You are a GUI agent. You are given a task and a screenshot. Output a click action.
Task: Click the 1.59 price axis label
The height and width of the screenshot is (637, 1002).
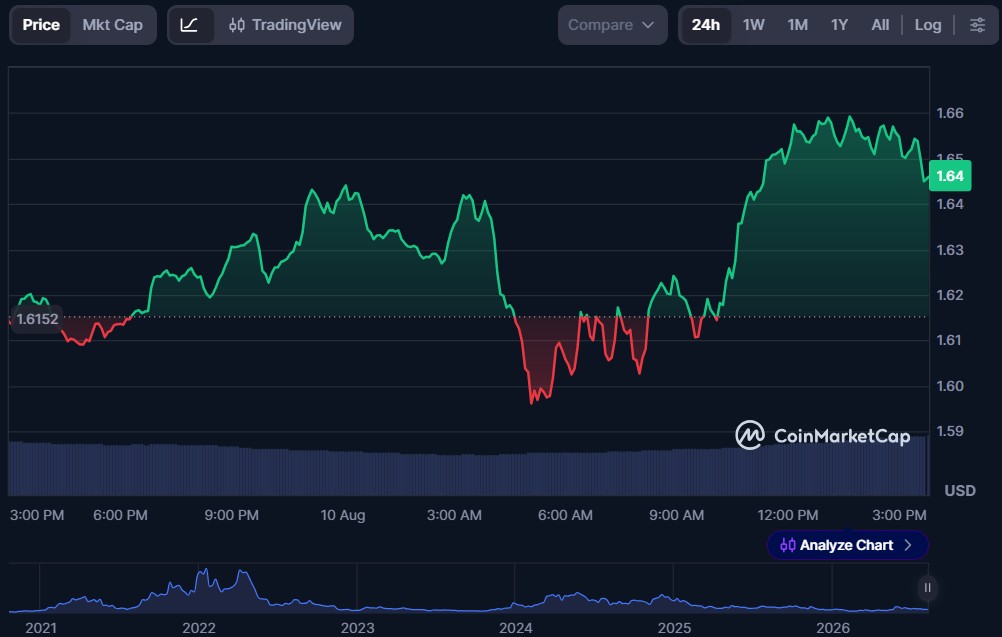point(950,431)
